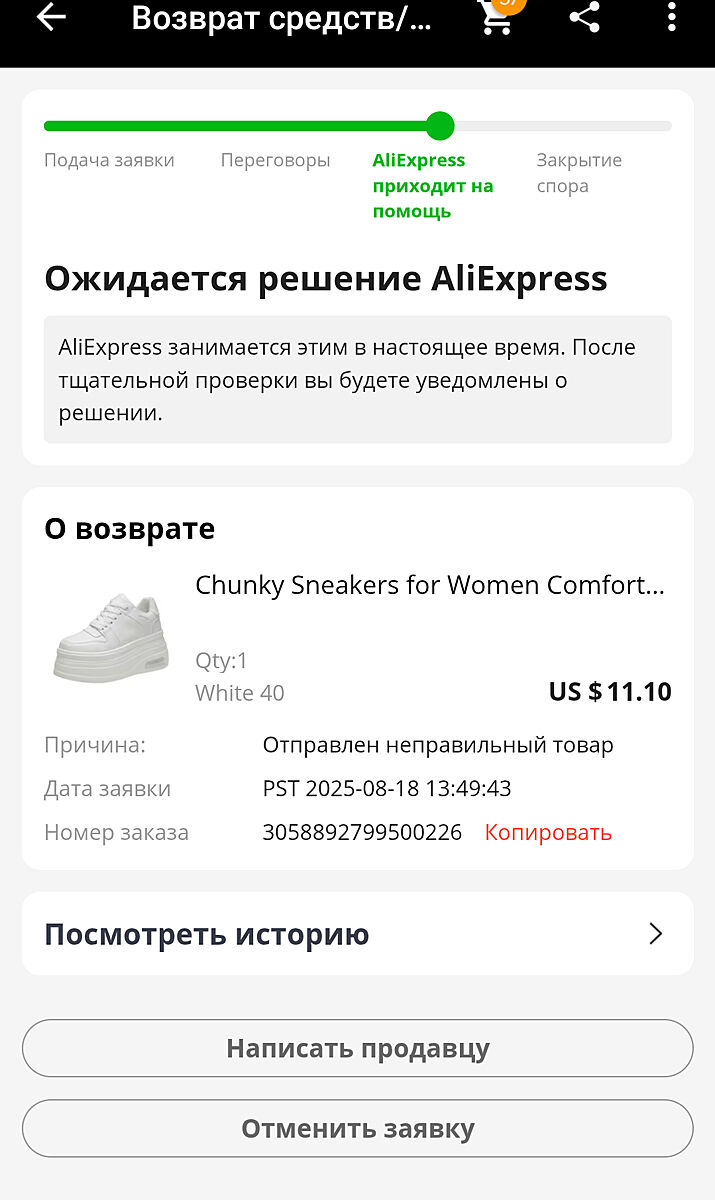
Task: Tap the share icon
Action: [x=584, y=18]
